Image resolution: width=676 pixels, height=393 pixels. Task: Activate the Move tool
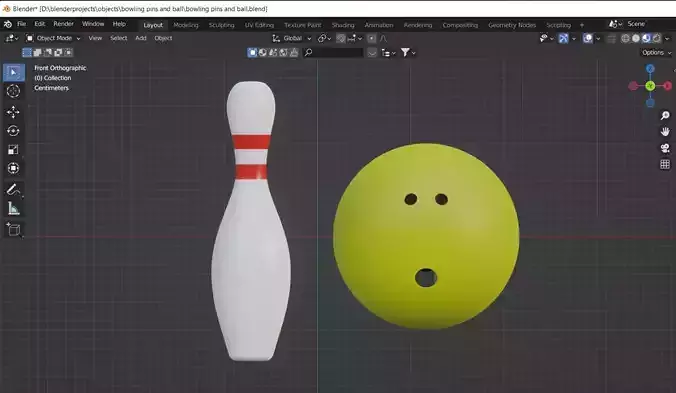(13, 112)
